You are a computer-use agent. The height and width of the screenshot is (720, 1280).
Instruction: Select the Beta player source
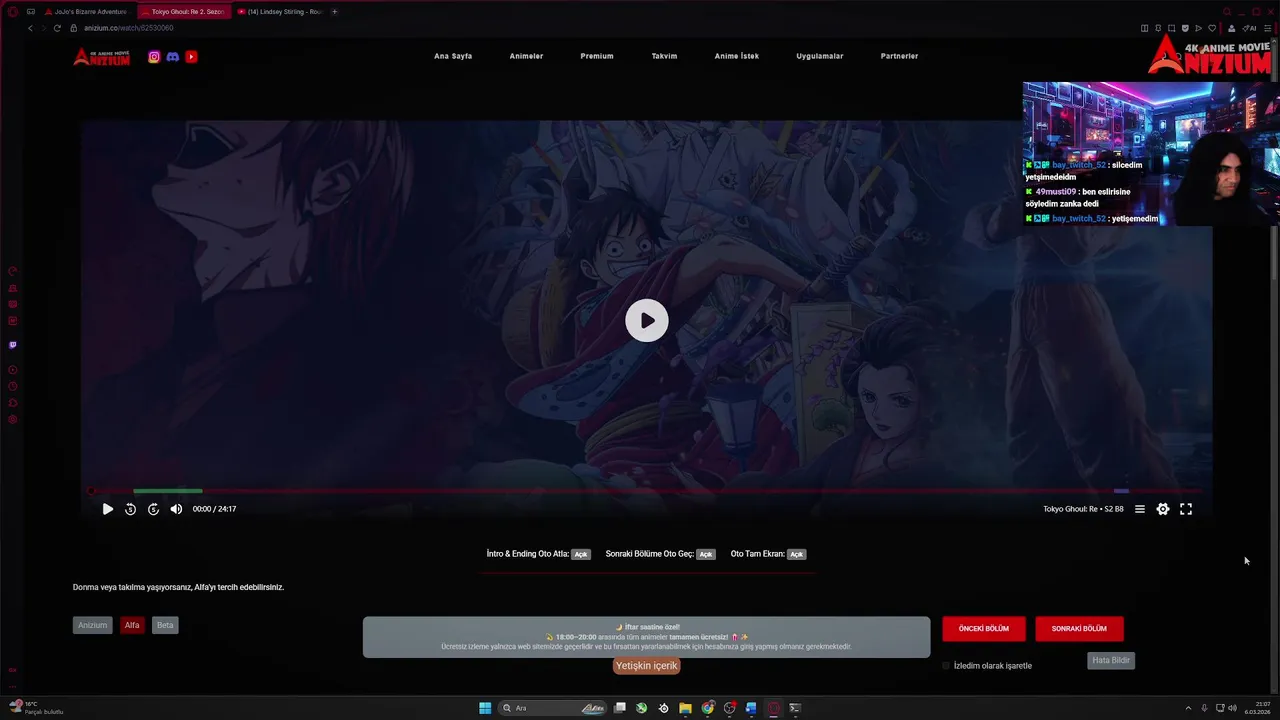(165, 625)
